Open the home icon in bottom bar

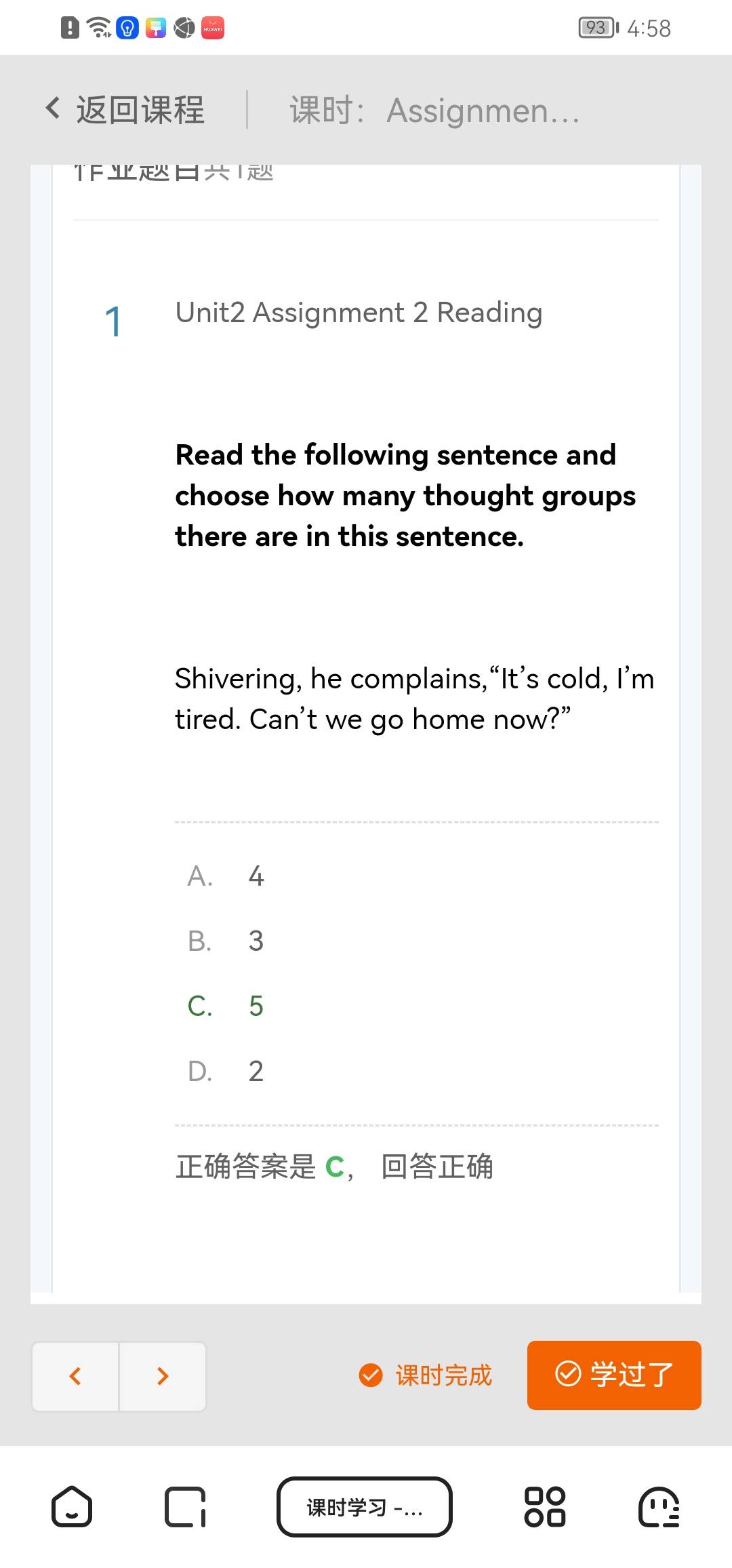pos(72,1507)
